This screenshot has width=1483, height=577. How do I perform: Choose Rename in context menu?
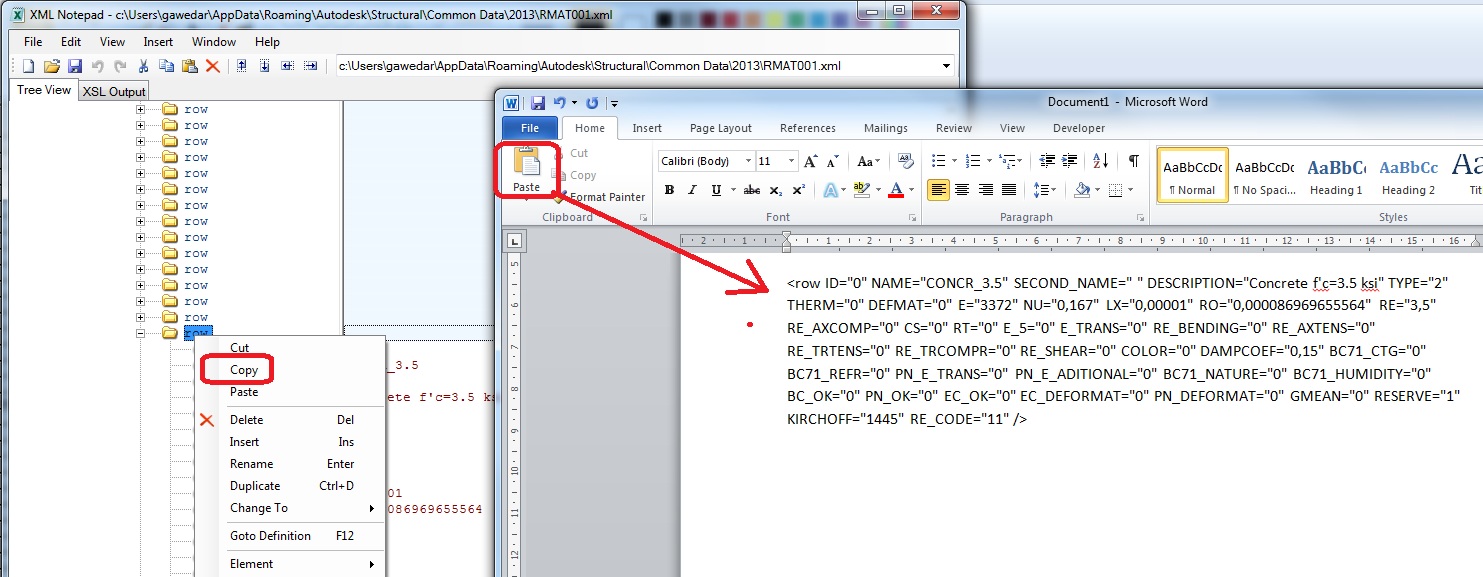tap(251, 464)
